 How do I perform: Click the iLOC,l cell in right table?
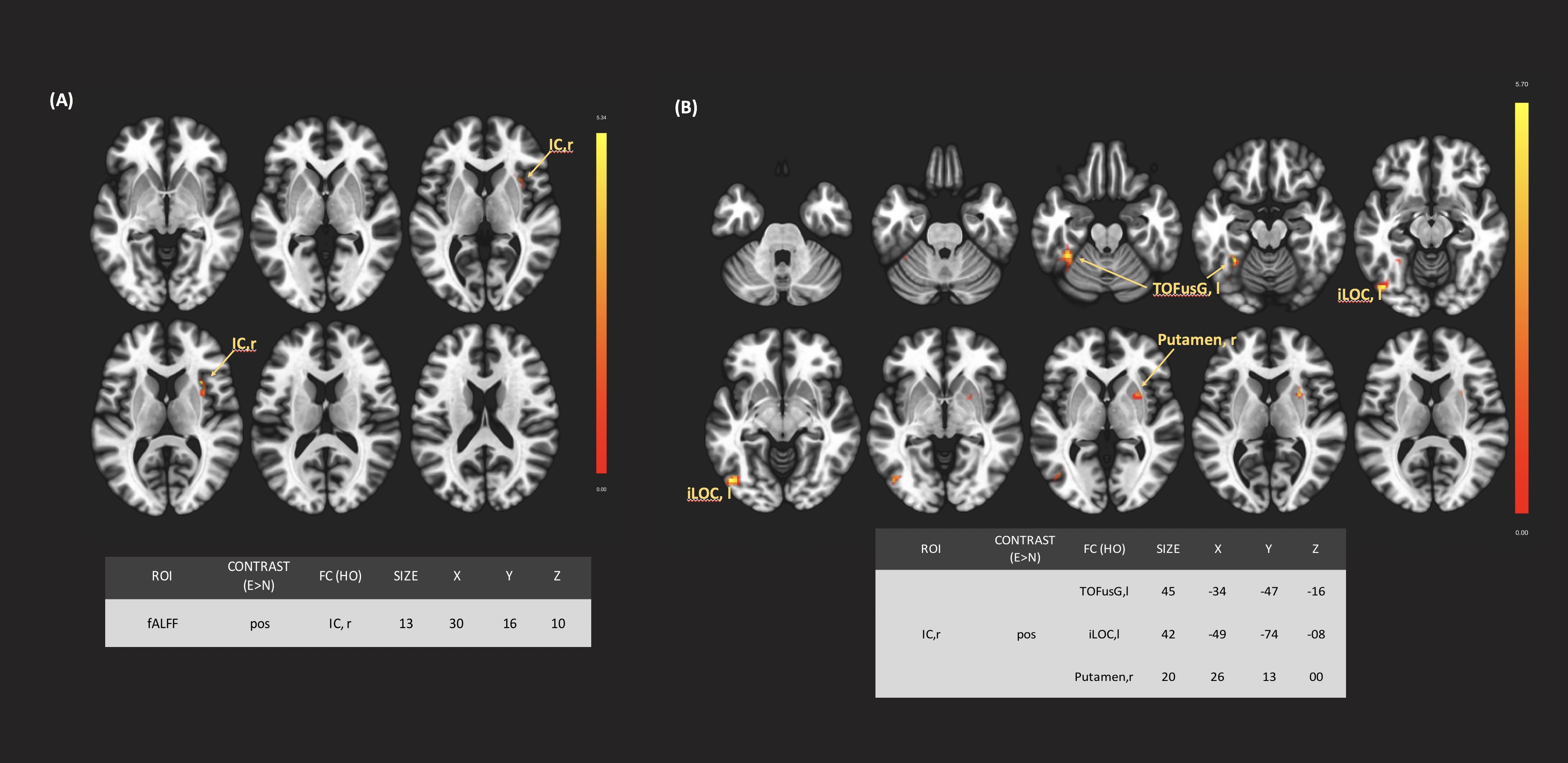[1103, 634]
